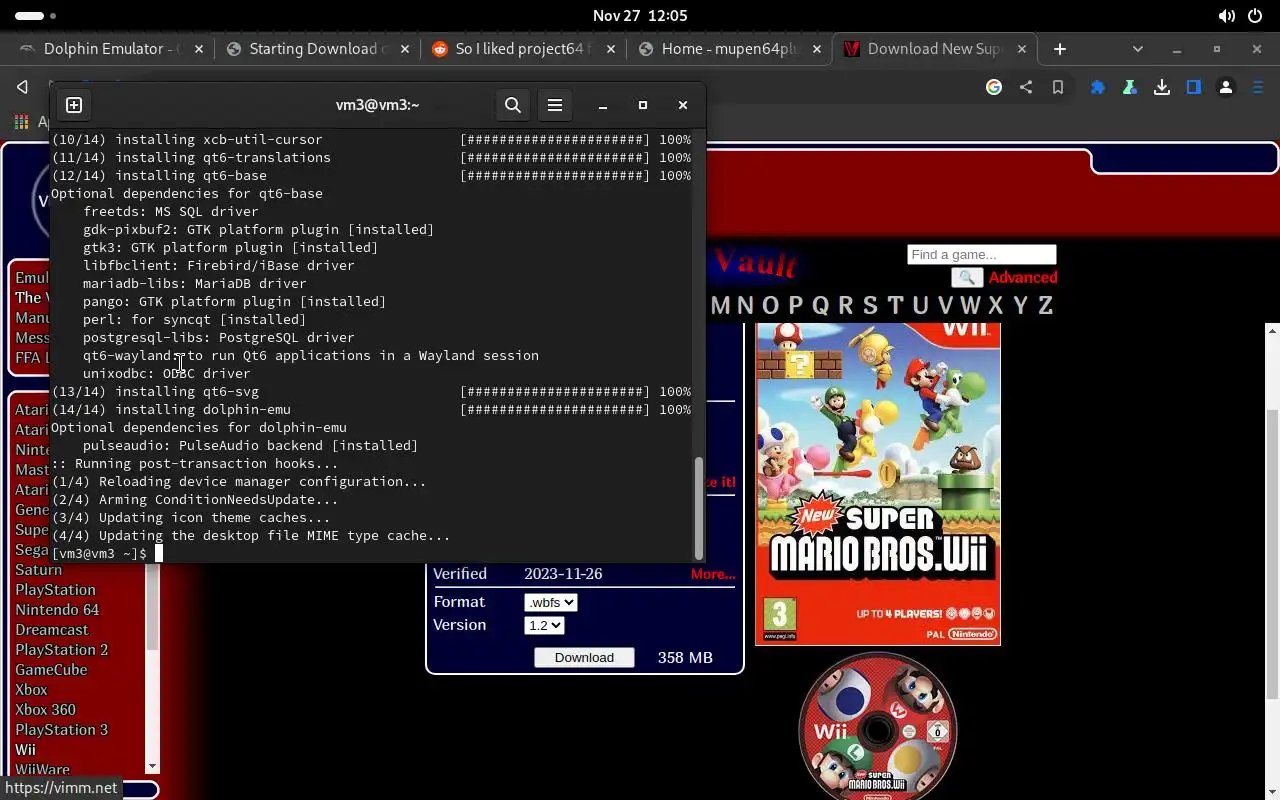The height and width of the screenshot is (800, 1280).
Task: Open the terminal search tool
Action: point(513,105)
